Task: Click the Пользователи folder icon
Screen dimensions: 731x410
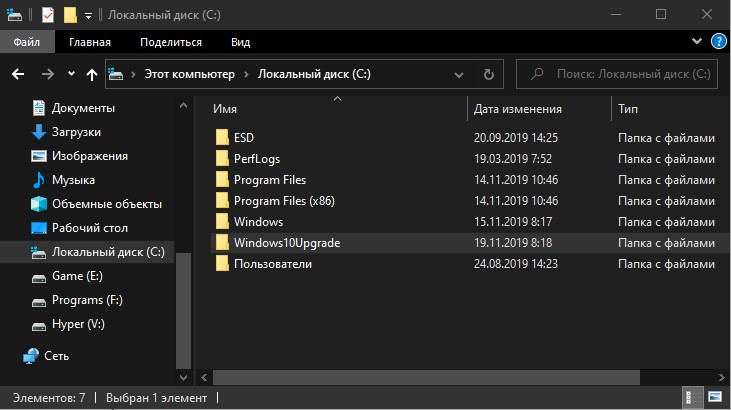Action: tap(222, 264)
